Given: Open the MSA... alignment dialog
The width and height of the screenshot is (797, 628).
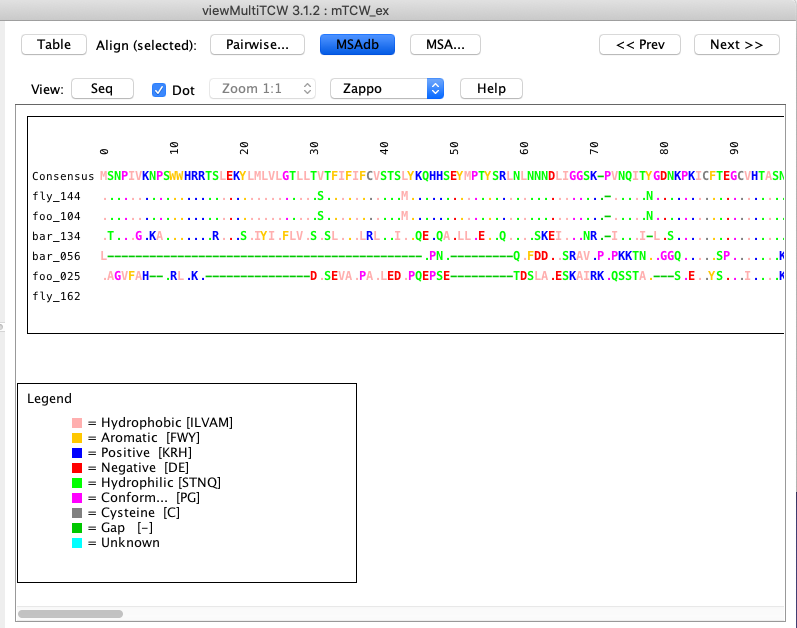Looking at the screenshot, I should pyautogui.click(x=445, y=45).
